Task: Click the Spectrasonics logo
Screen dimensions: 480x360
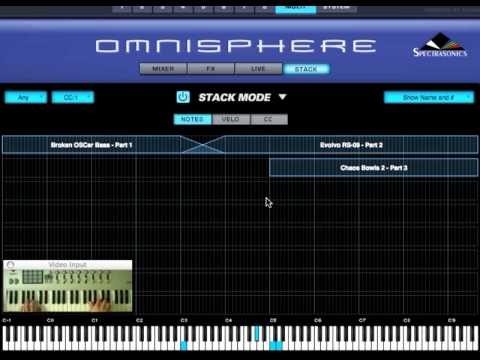Action: click(x=440, y=45)
